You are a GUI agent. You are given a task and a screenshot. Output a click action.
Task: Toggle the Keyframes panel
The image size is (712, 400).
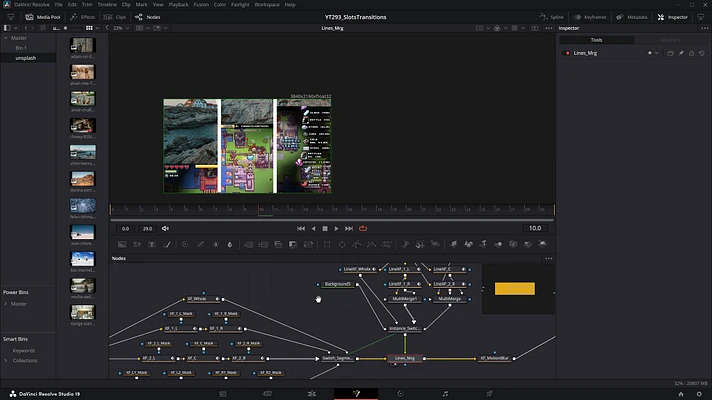[x=590, y=17]
